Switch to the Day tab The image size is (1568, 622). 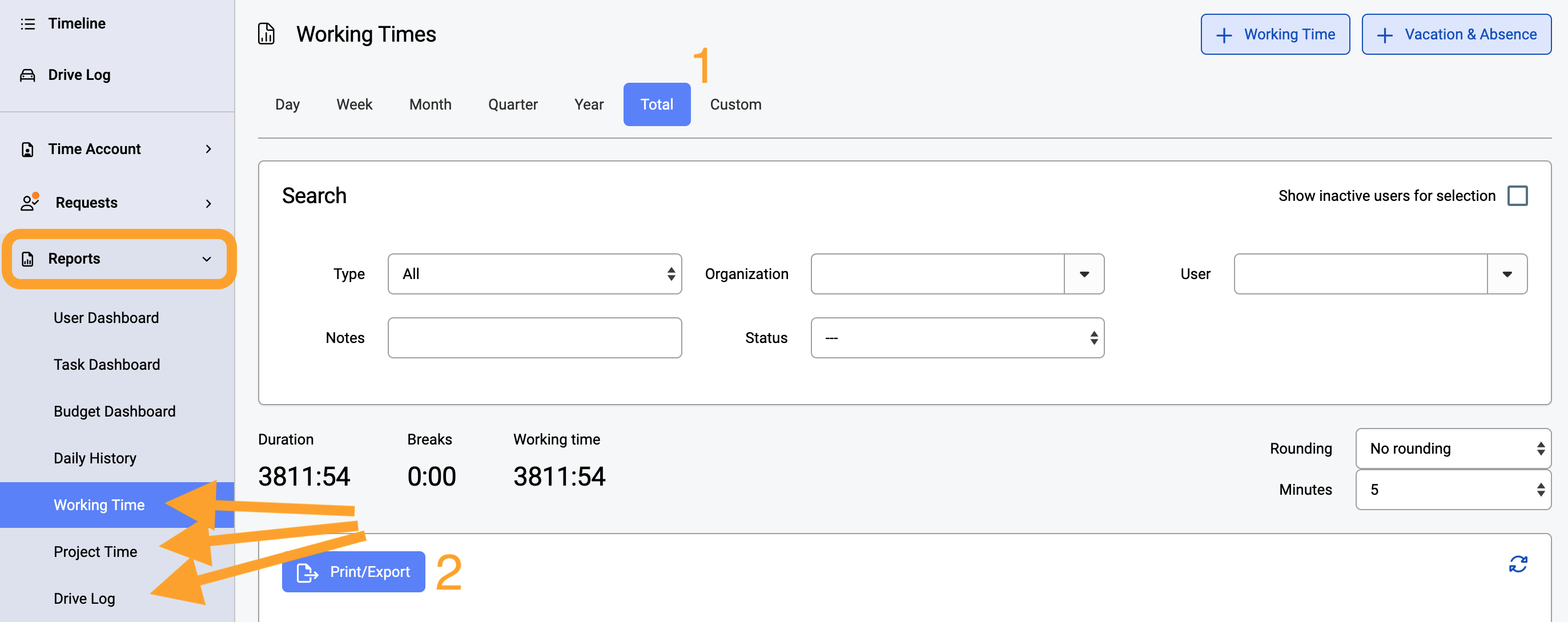point(287,104)
